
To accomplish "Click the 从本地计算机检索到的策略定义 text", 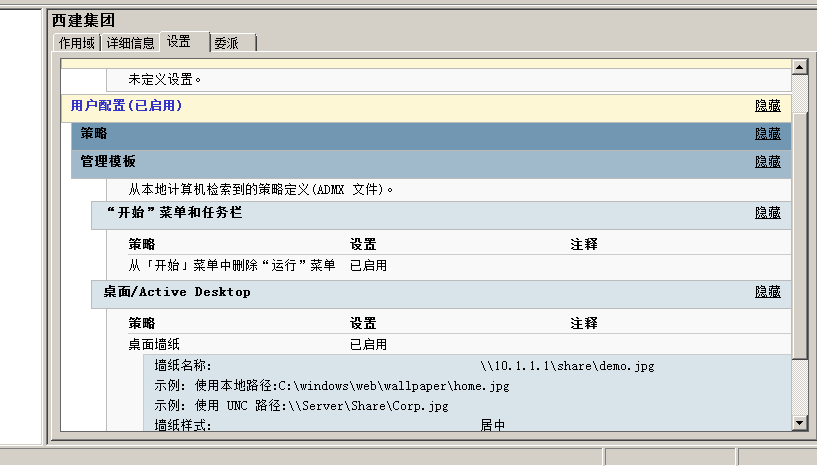I will (261, 189).
